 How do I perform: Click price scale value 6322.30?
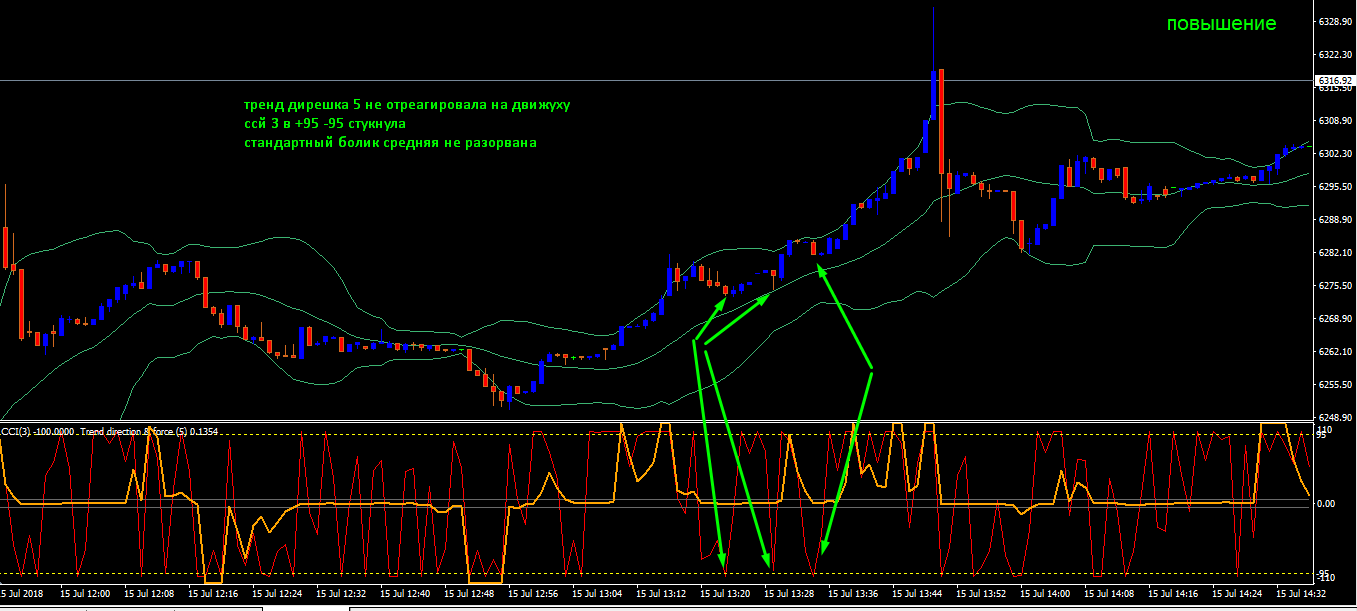pyautogui.click(x=1334, y=55)
